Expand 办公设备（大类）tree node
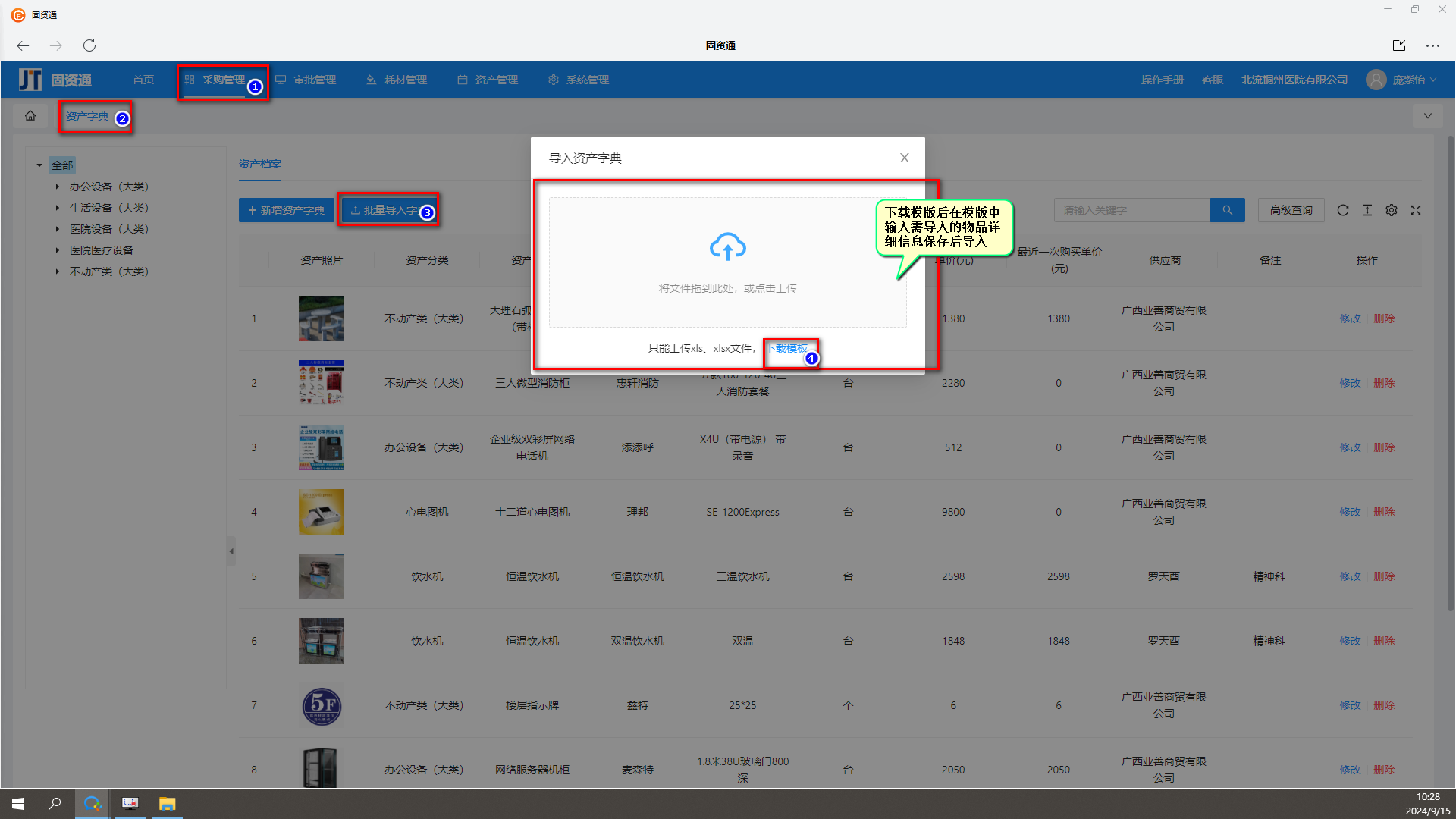Image resolution: width=1456 pixels, height=819 pixels. point(57,187)
